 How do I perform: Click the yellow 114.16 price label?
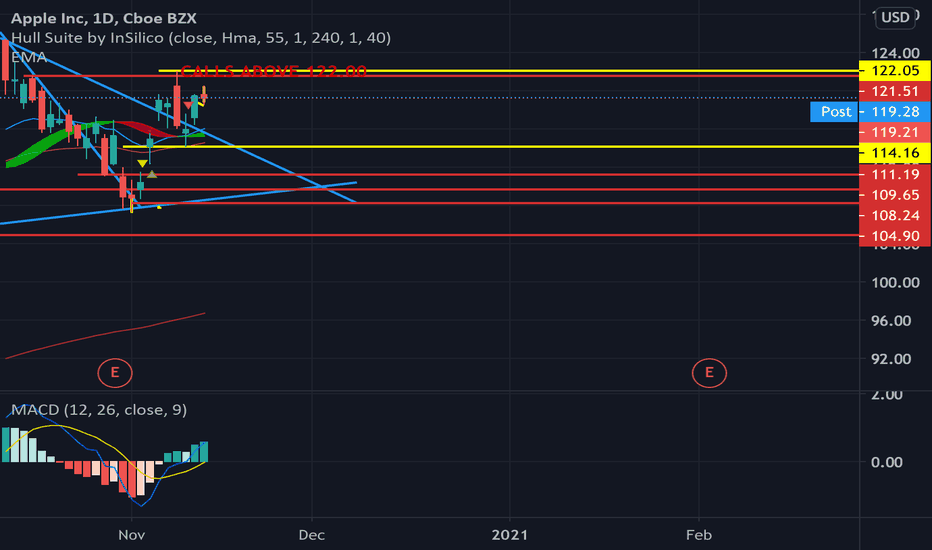(x=895, y=153)
